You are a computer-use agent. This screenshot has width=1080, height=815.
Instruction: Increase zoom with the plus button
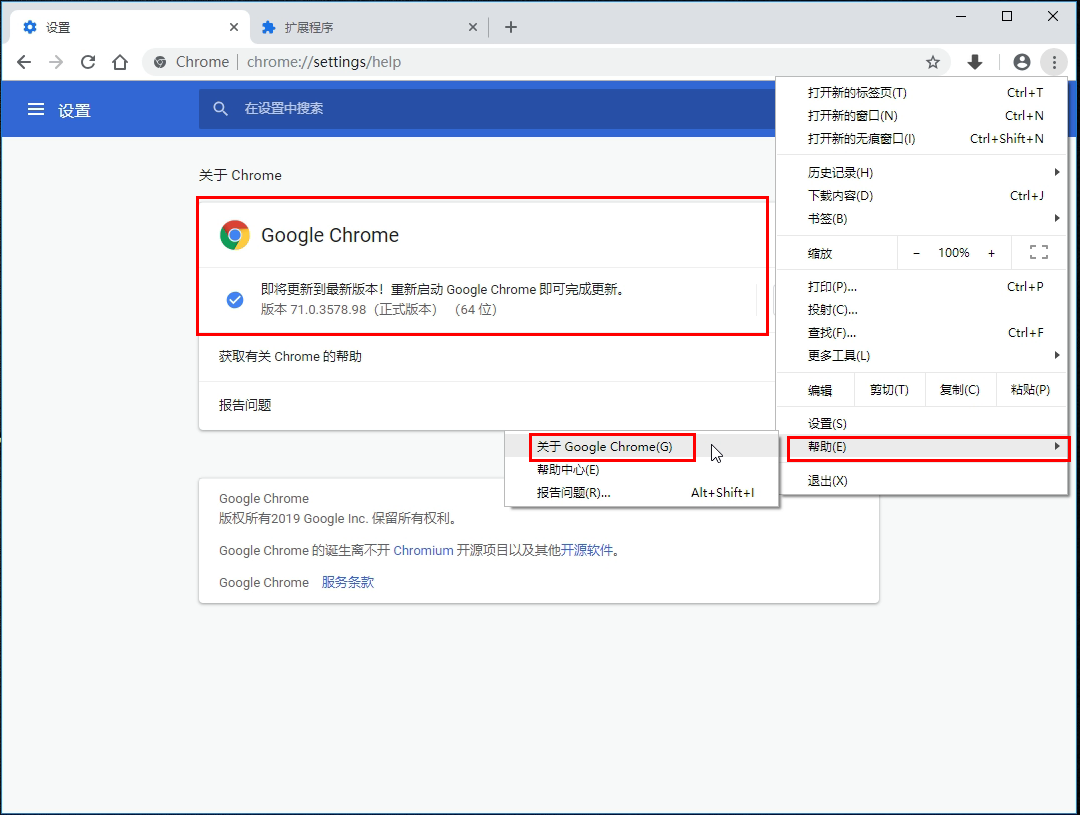tap(991, 254)
